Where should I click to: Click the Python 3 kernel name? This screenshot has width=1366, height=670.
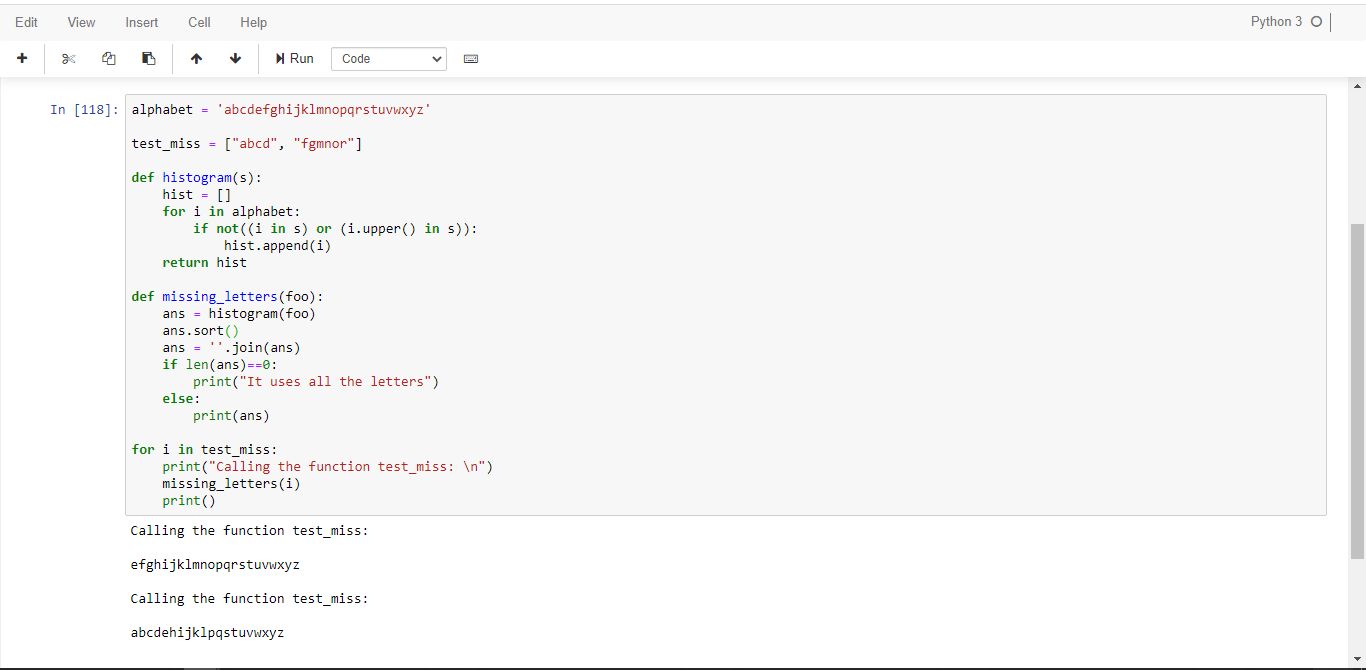pyautogui.click(x=1276, y=22)
